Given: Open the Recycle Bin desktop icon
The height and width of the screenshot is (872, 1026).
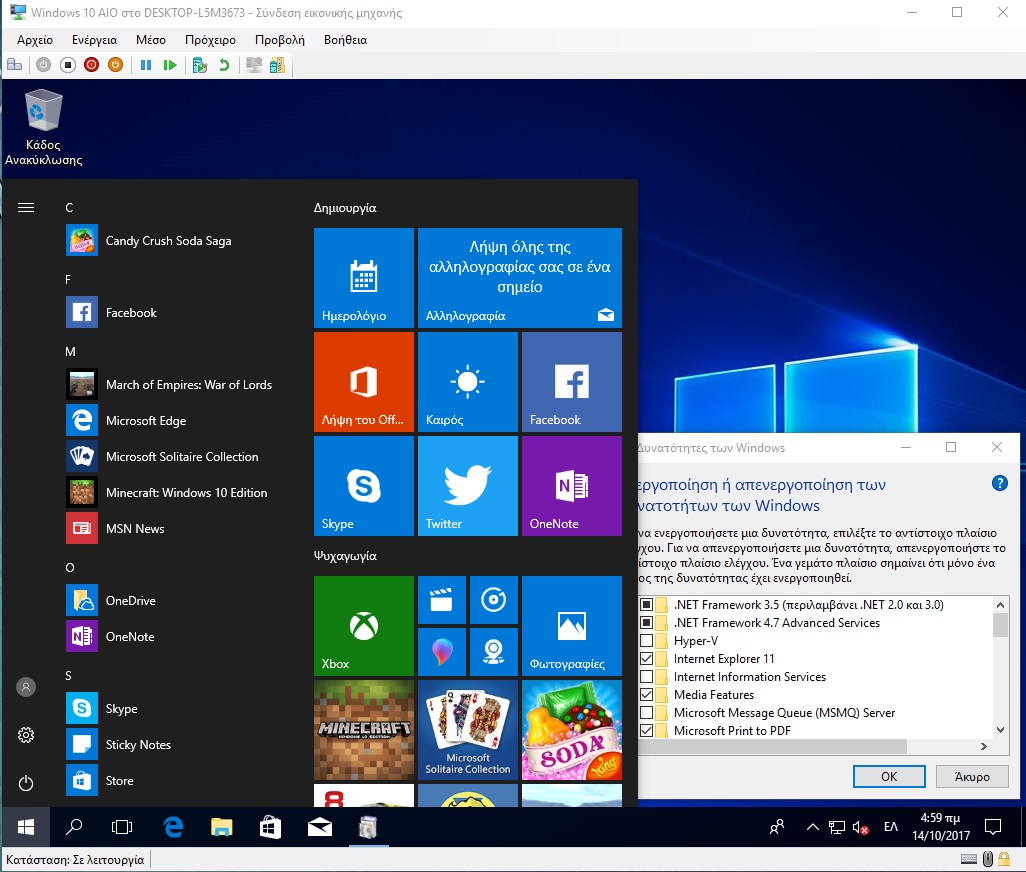Looking at the screenshot, I should [43, 128].
